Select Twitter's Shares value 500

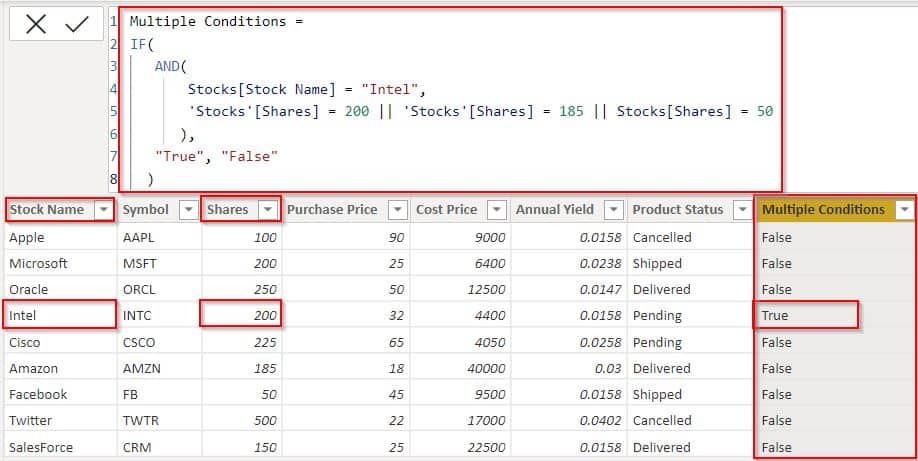click(x=242, y=421)
